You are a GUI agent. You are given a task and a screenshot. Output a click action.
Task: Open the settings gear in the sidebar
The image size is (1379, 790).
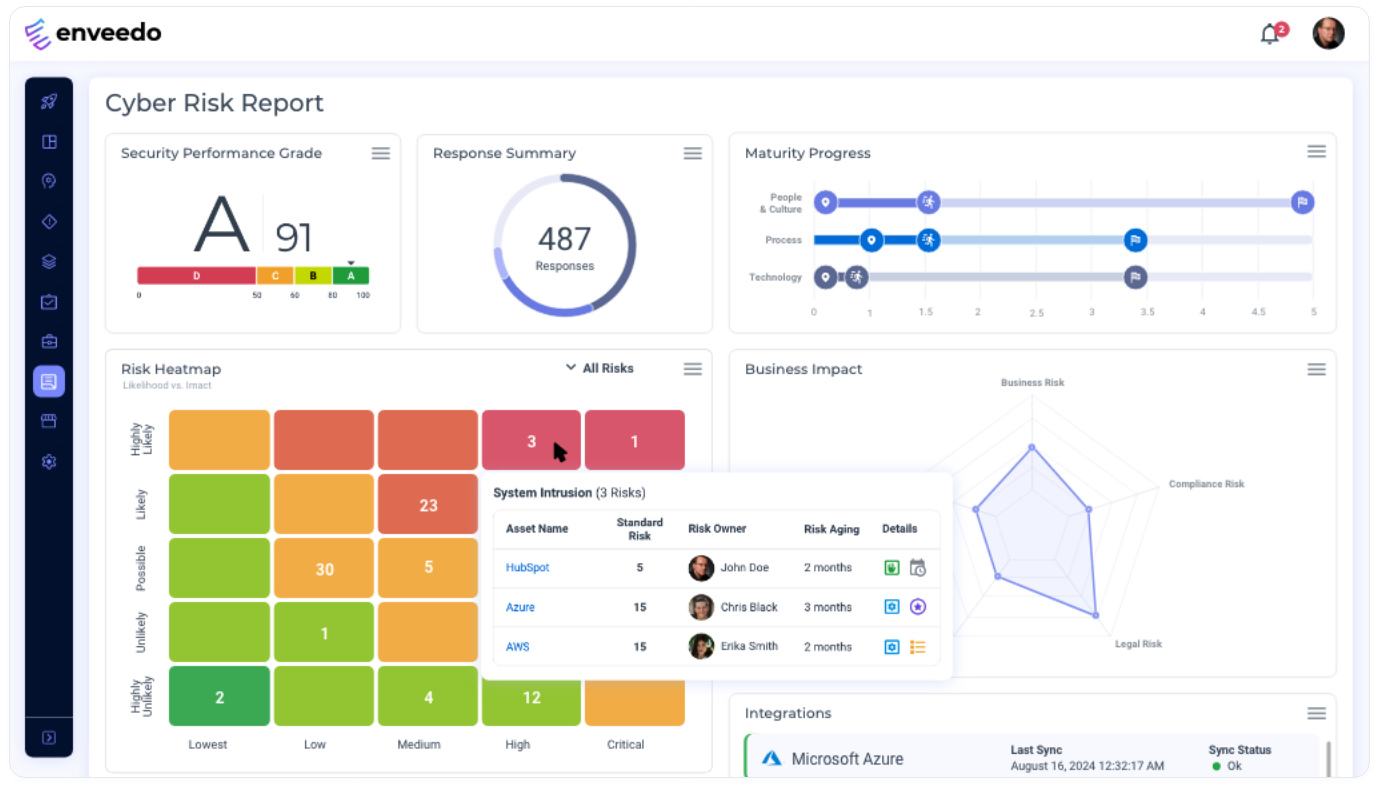point(48,461)
